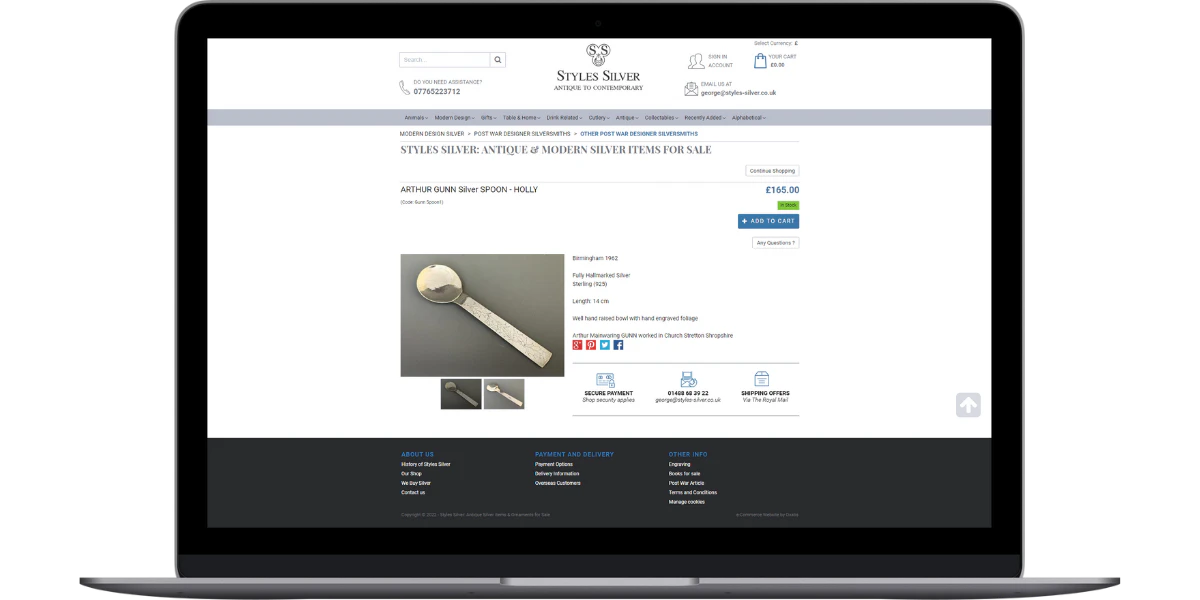Image resolution: width=1200 pixels, height=600 pixels.
Task: Share product on Google Plus
Action: 577,345
